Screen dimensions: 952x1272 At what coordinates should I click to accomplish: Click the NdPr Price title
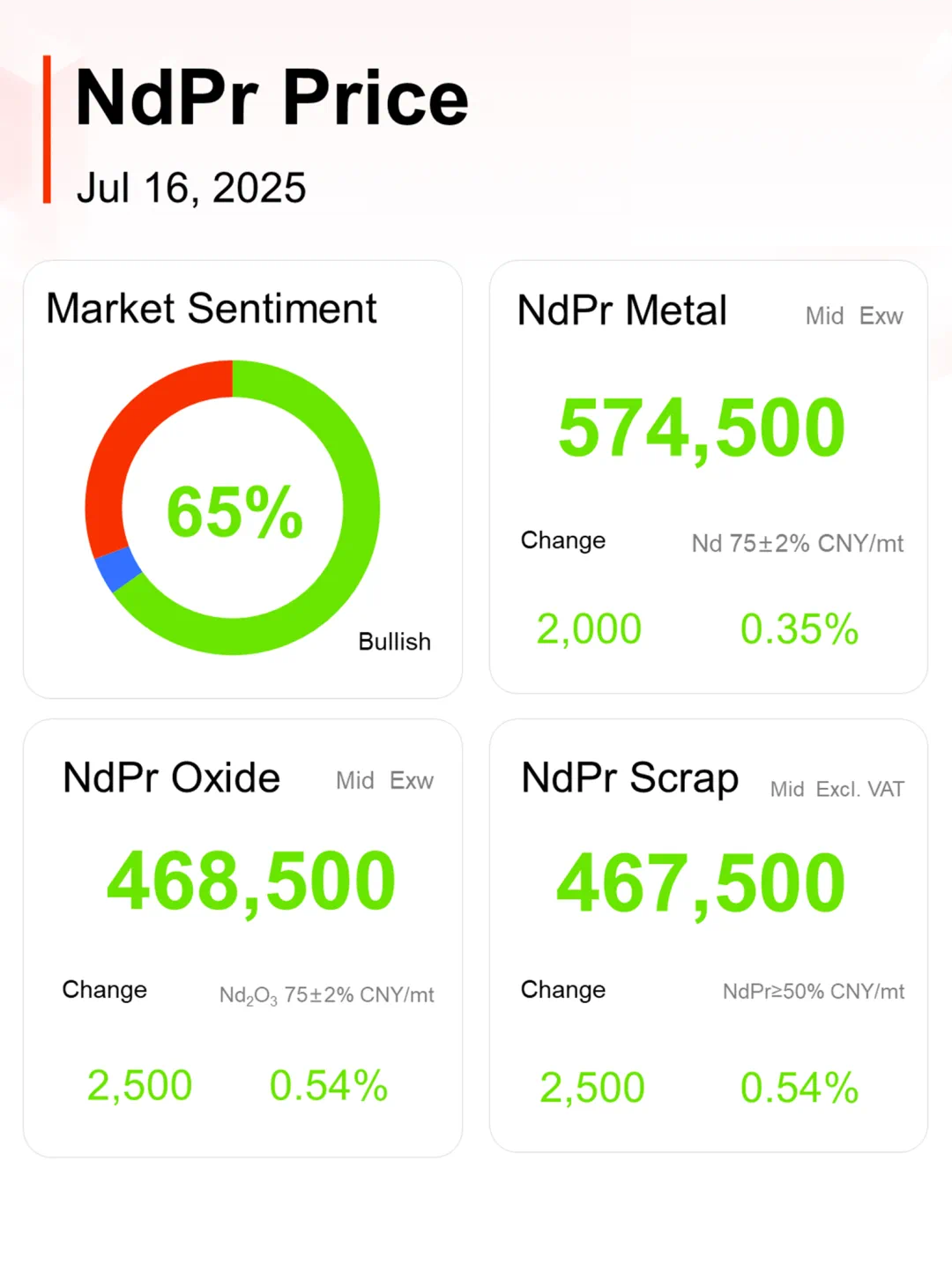(x=271, y=98)
